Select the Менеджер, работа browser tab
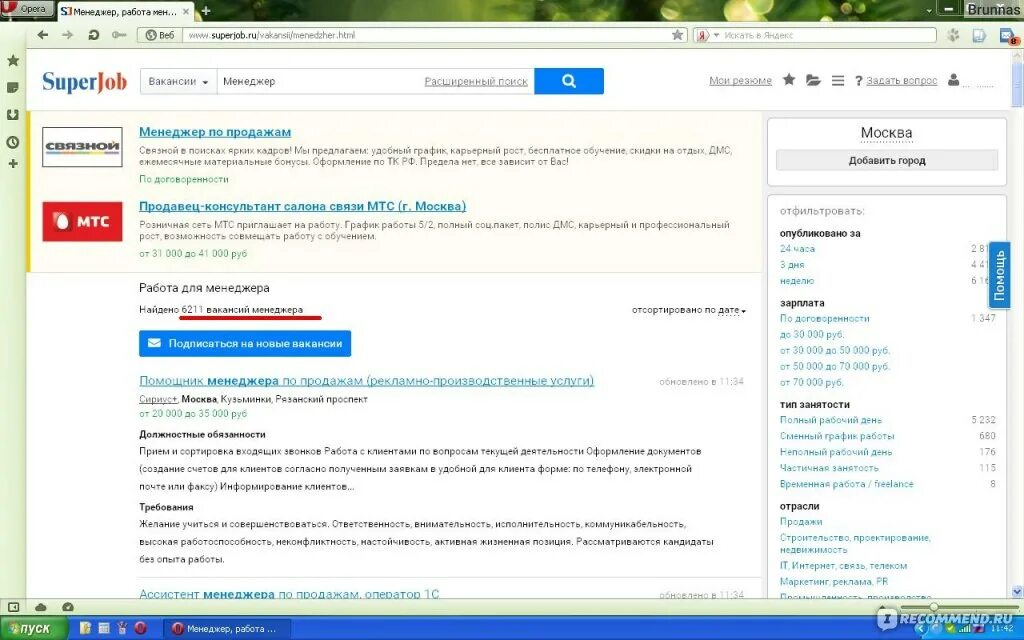 click(125, 12)
